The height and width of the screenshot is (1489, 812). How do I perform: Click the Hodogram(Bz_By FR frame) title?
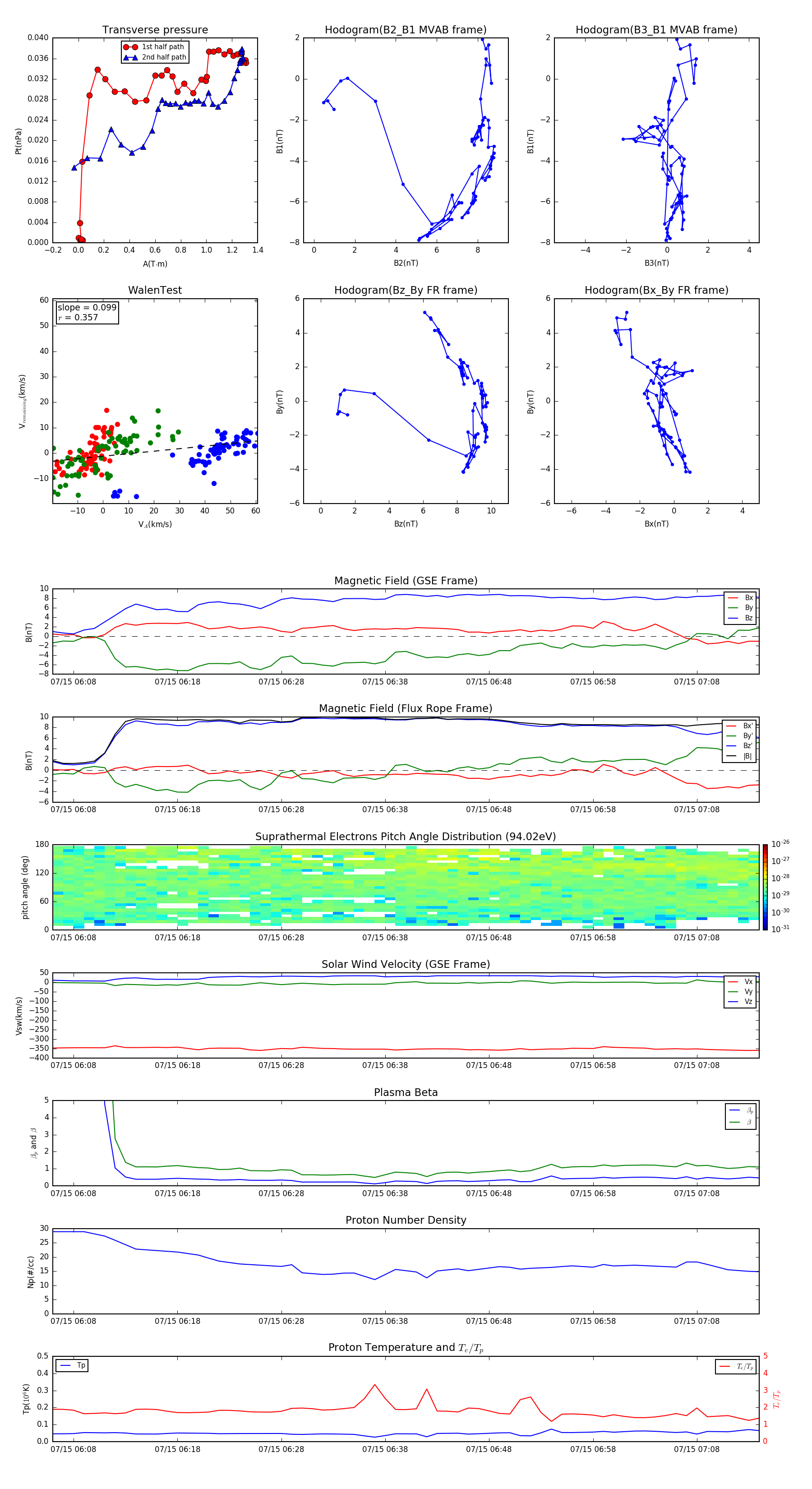tap(406, 290)
